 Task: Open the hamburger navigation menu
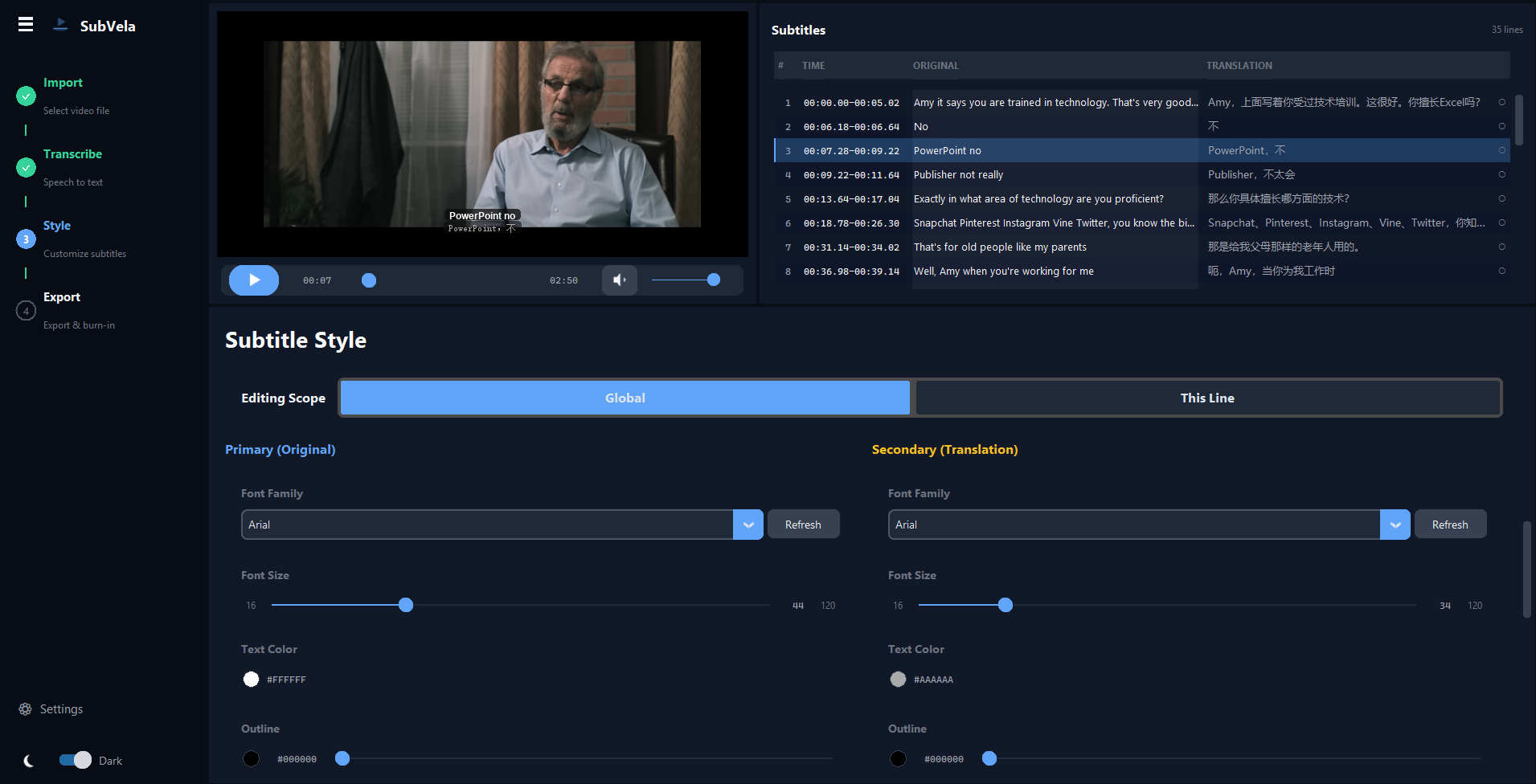pos(25,24)
